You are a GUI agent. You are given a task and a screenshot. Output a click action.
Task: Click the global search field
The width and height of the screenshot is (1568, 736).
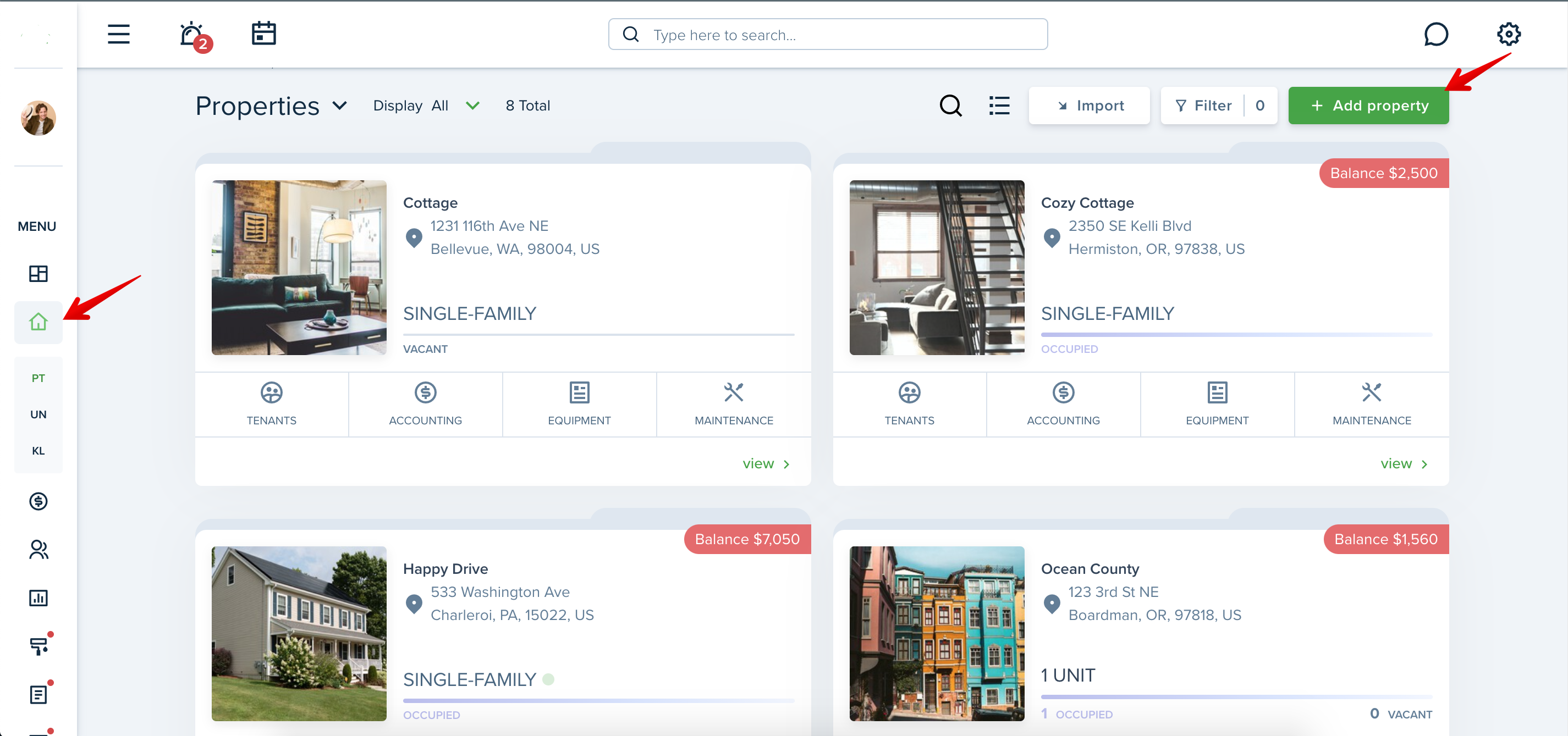coord(828,35)
